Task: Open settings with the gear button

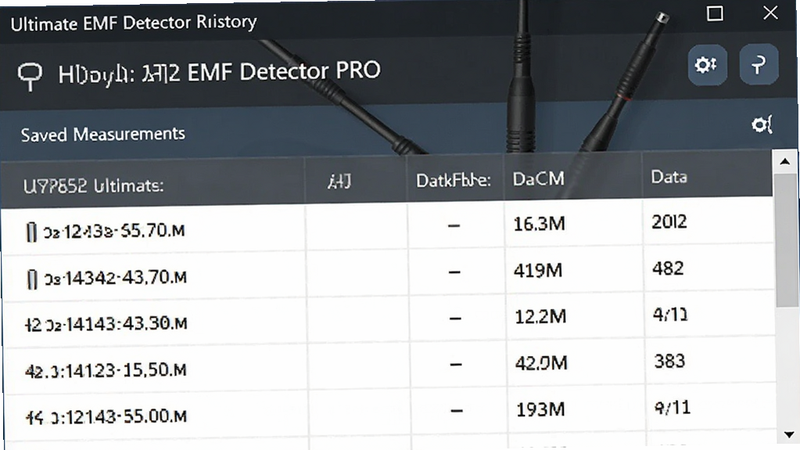Action: 707,65
